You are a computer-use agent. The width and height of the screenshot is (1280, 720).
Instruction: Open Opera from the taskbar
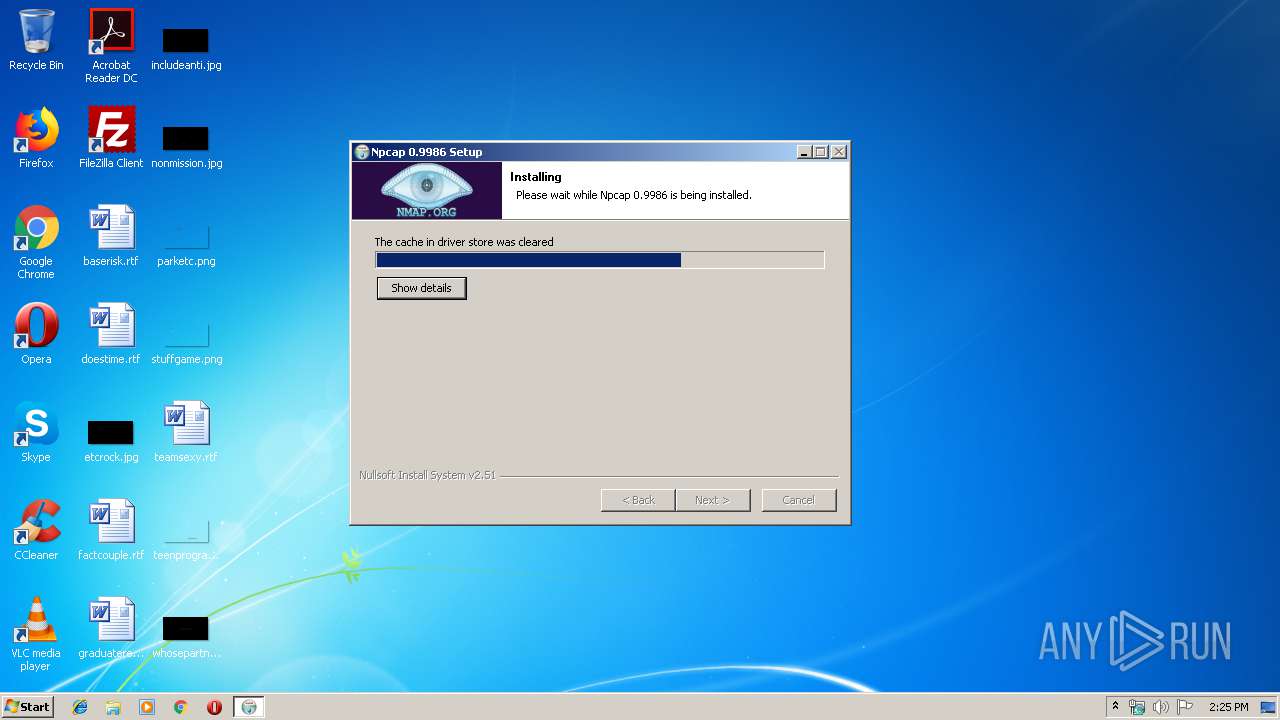[214, 707]
